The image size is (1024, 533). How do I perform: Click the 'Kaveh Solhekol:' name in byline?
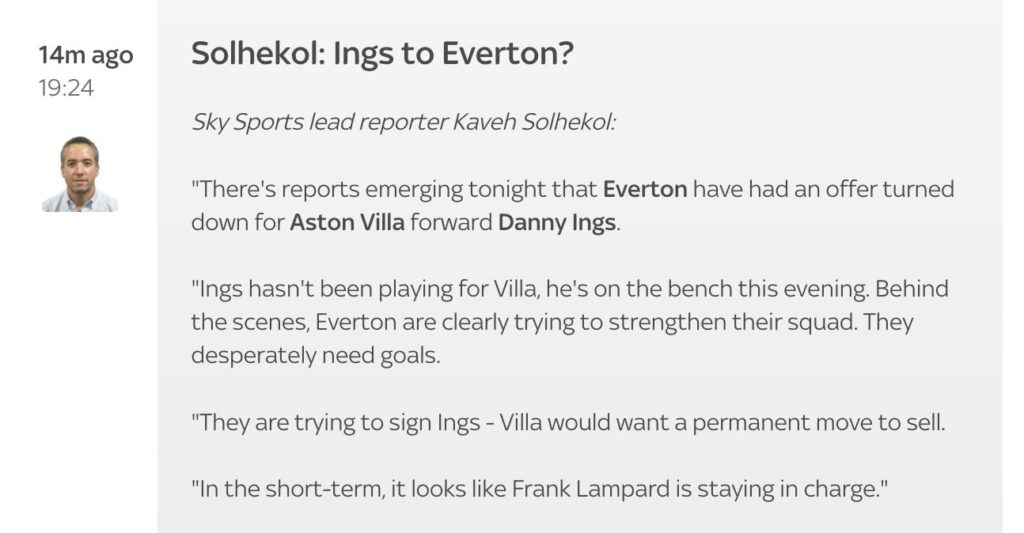(534, 122)
